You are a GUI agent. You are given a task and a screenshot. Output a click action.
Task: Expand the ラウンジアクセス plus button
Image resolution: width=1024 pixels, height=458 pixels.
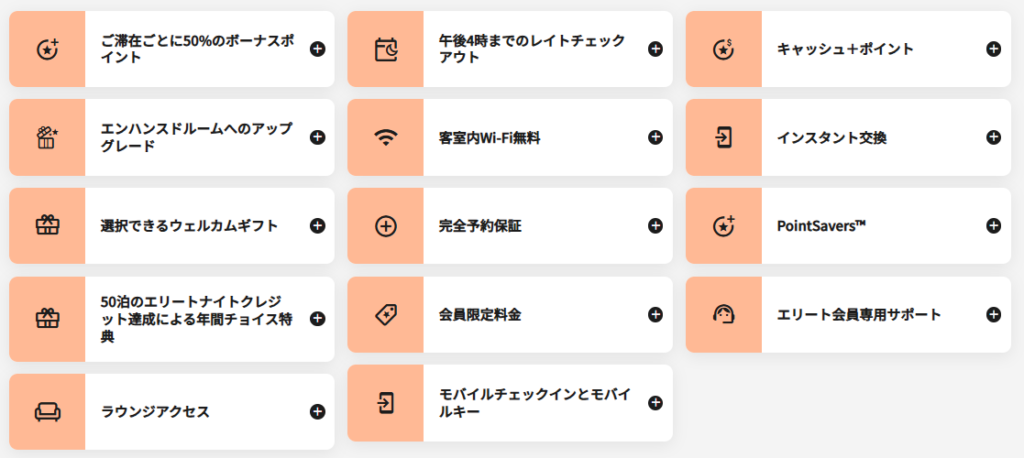[x=317, y=412]
